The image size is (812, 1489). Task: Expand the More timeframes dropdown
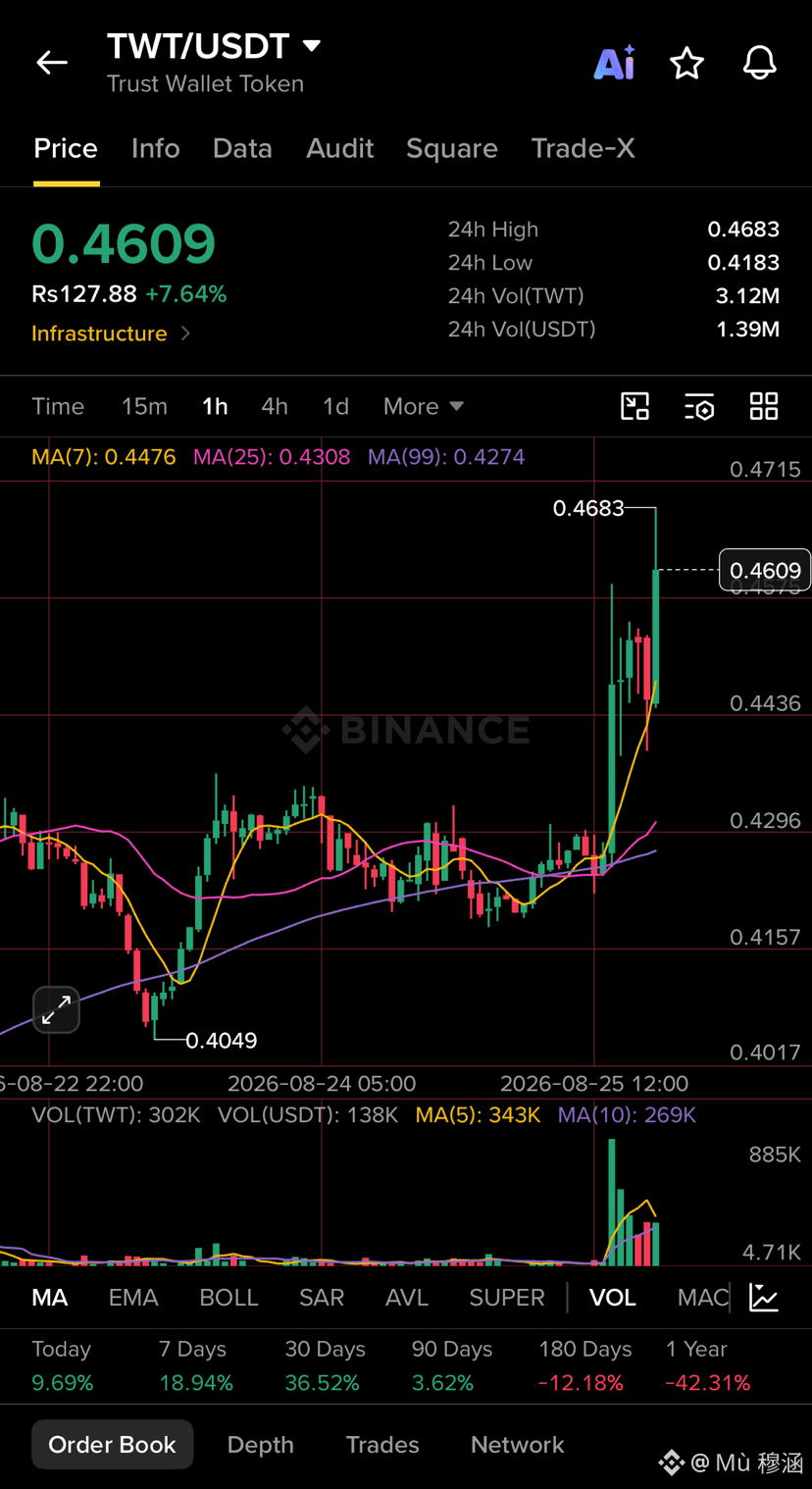pyautogui.click(x=424, y=406)
